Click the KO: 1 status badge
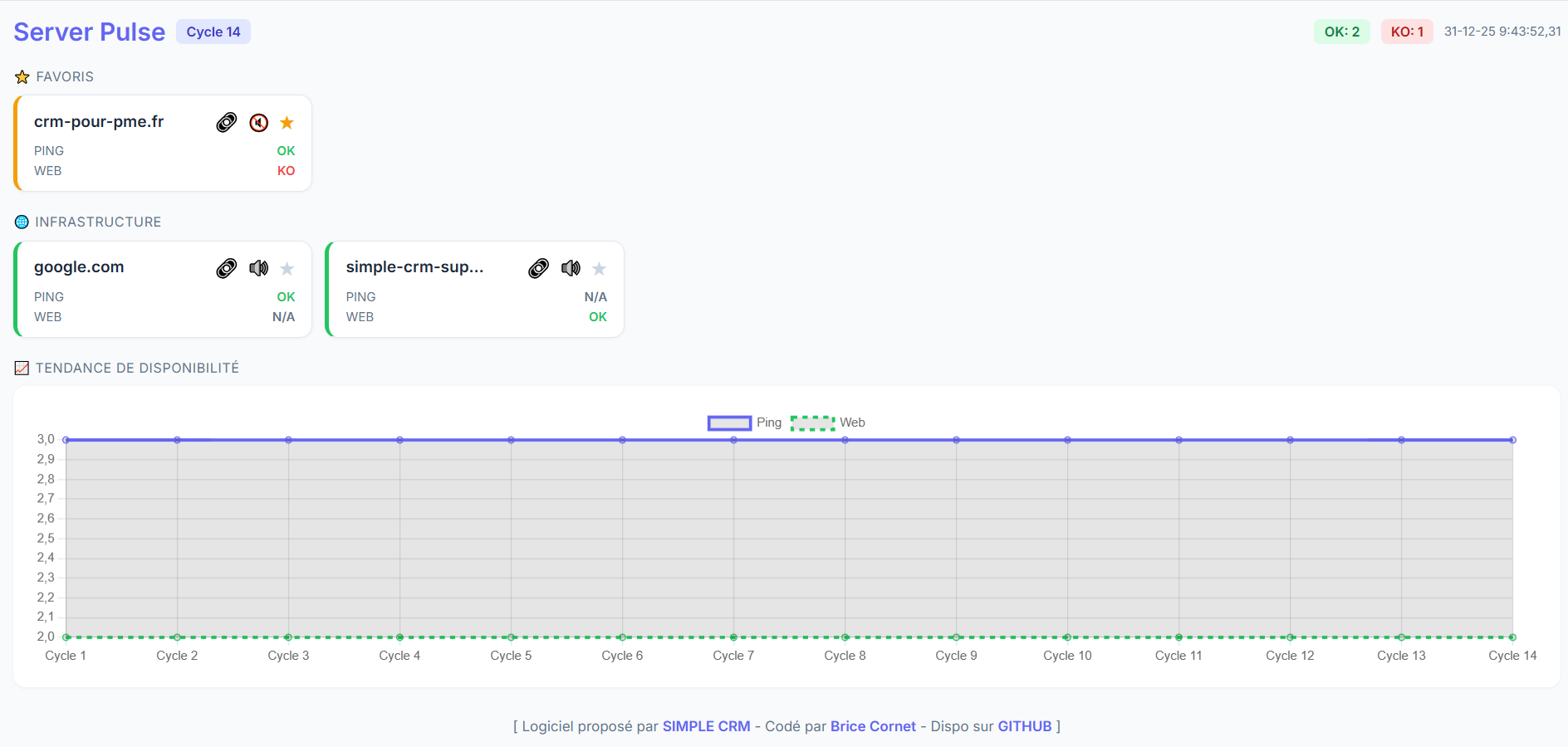Viewport: 1568px width, 747px height. click(1407, 32)
